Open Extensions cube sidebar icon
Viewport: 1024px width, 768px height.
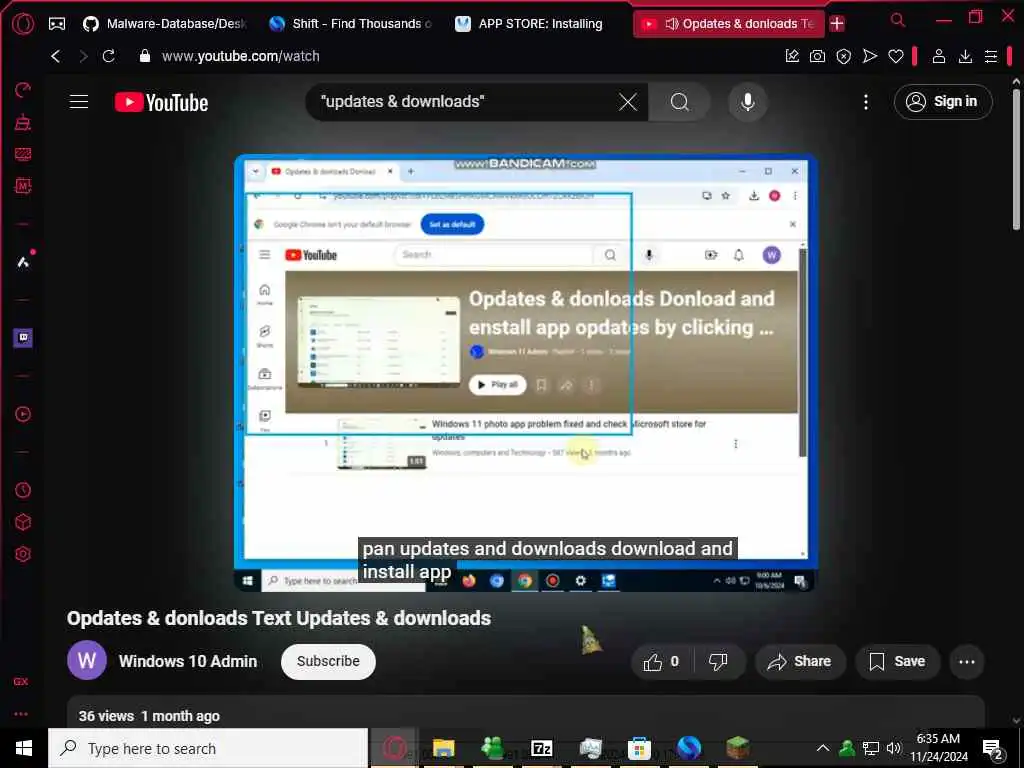point(23,522)
